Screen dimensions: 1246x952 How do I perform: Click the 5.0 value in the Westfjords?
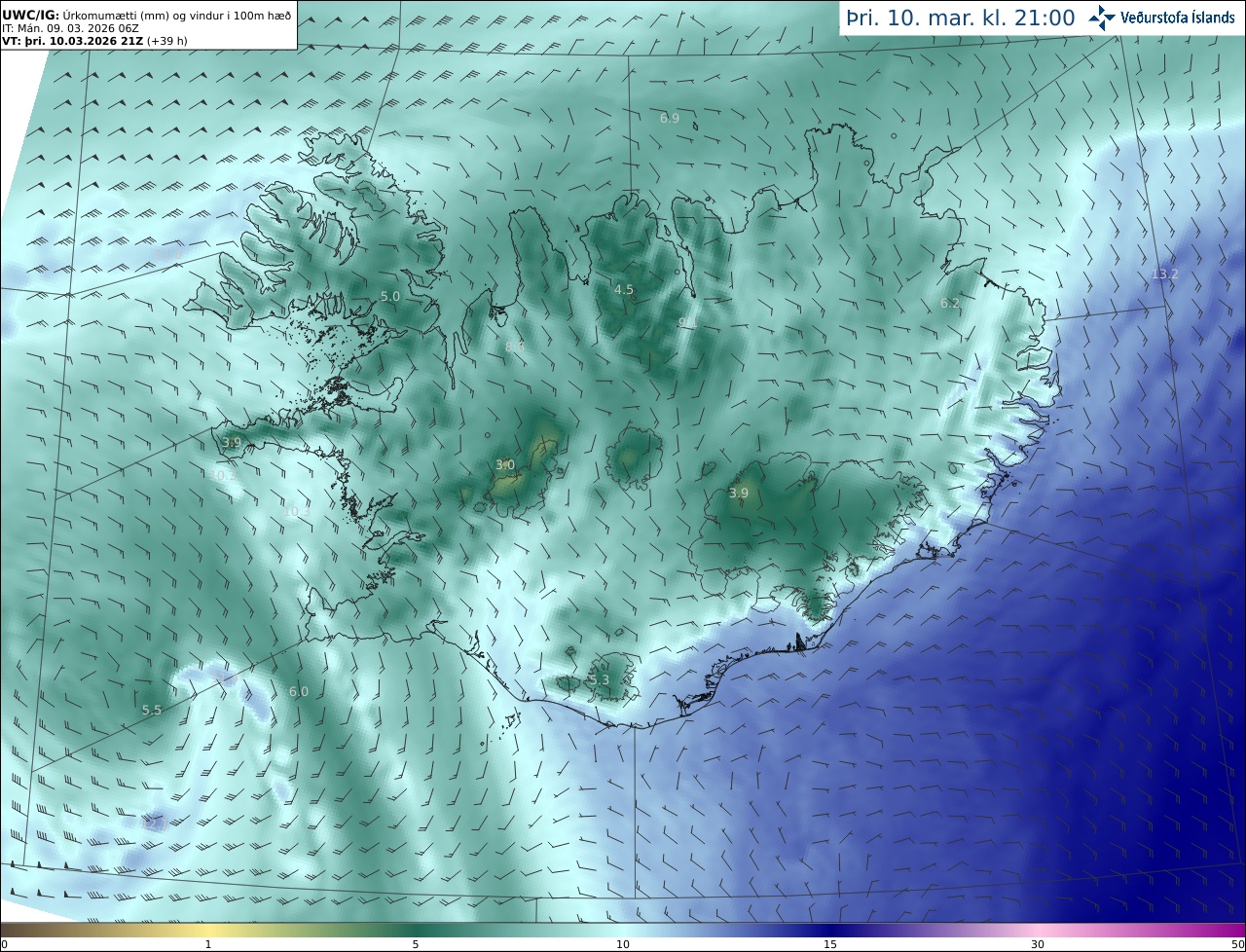(x=390, y=296)
